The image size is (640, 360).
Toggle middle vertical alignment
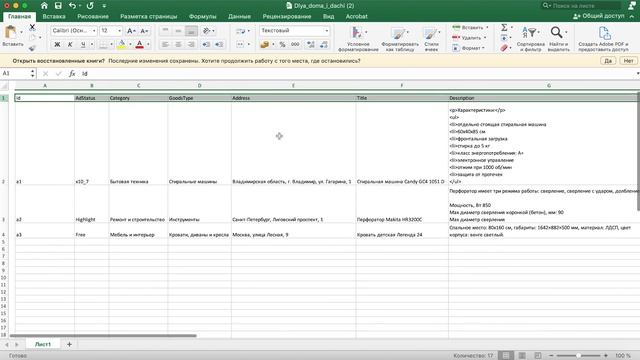tap(178, 31)
